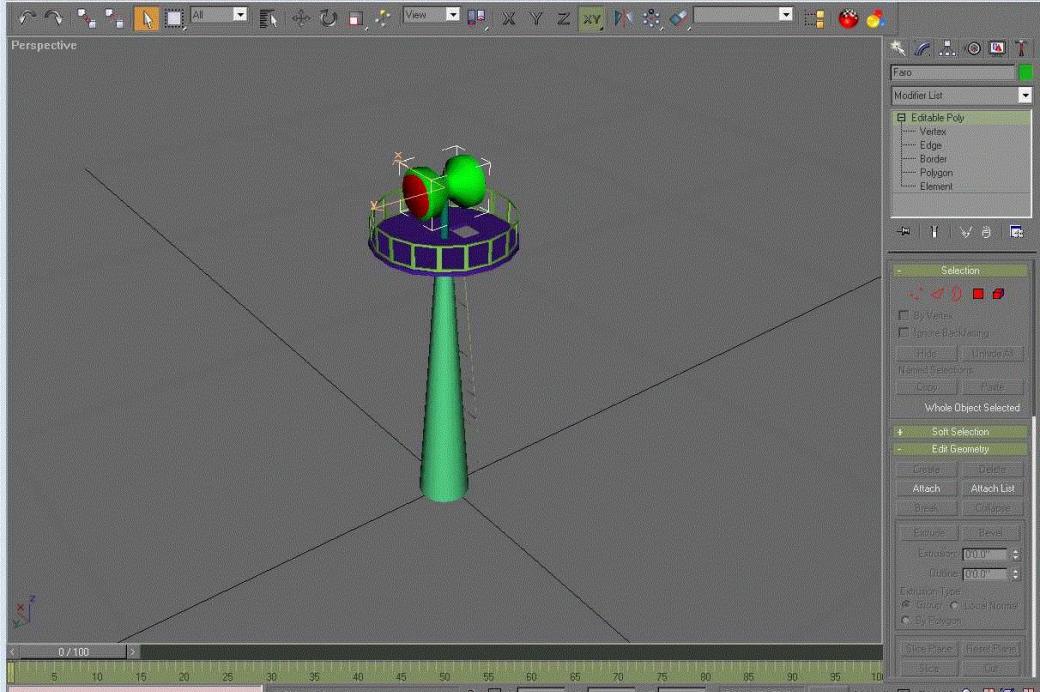This screenshot has height=692, width=1040.
Task: Open the green object color swatch
Action: point(1025,72)
